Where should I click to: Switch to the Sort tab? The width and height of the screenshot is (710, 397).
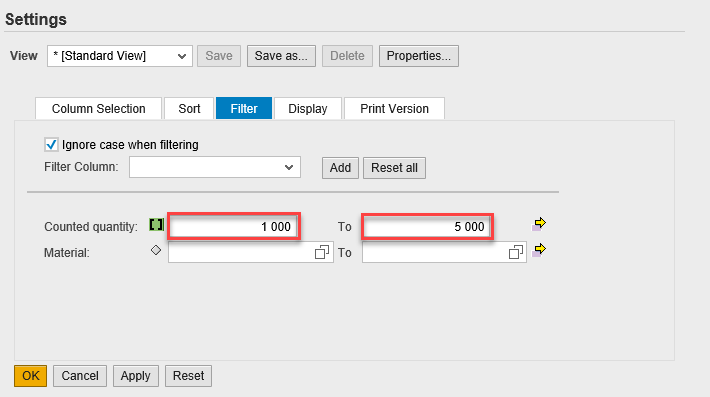189,109
